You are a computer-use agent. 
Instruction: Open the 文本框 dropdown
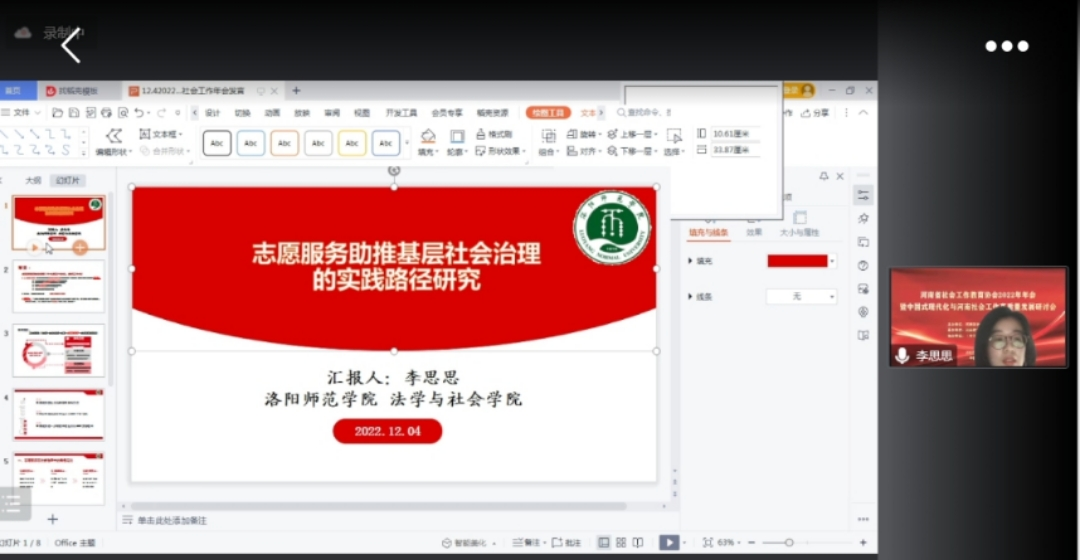(160, 134)
